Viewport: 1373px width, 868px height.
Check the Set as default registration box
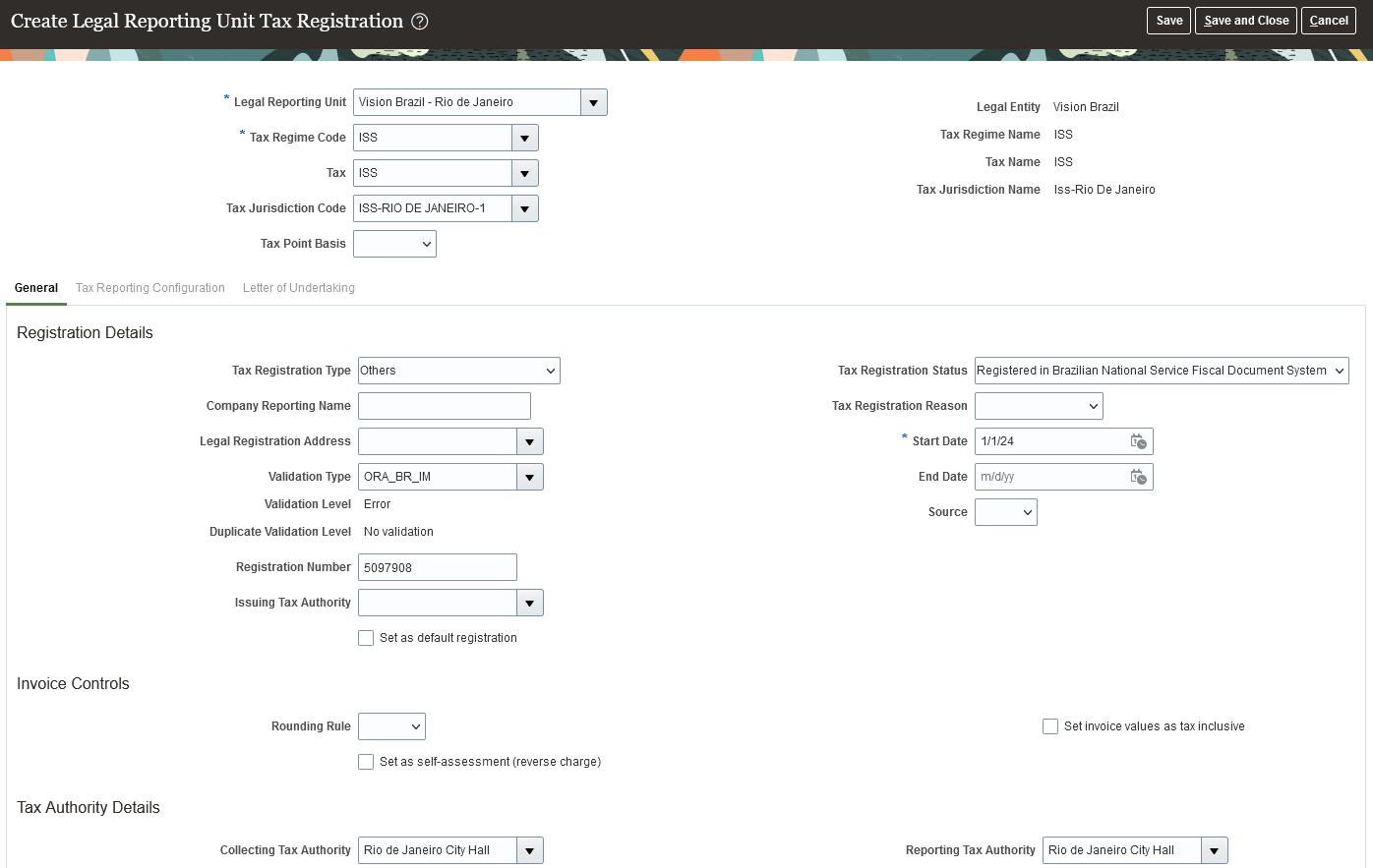(366, 638)
